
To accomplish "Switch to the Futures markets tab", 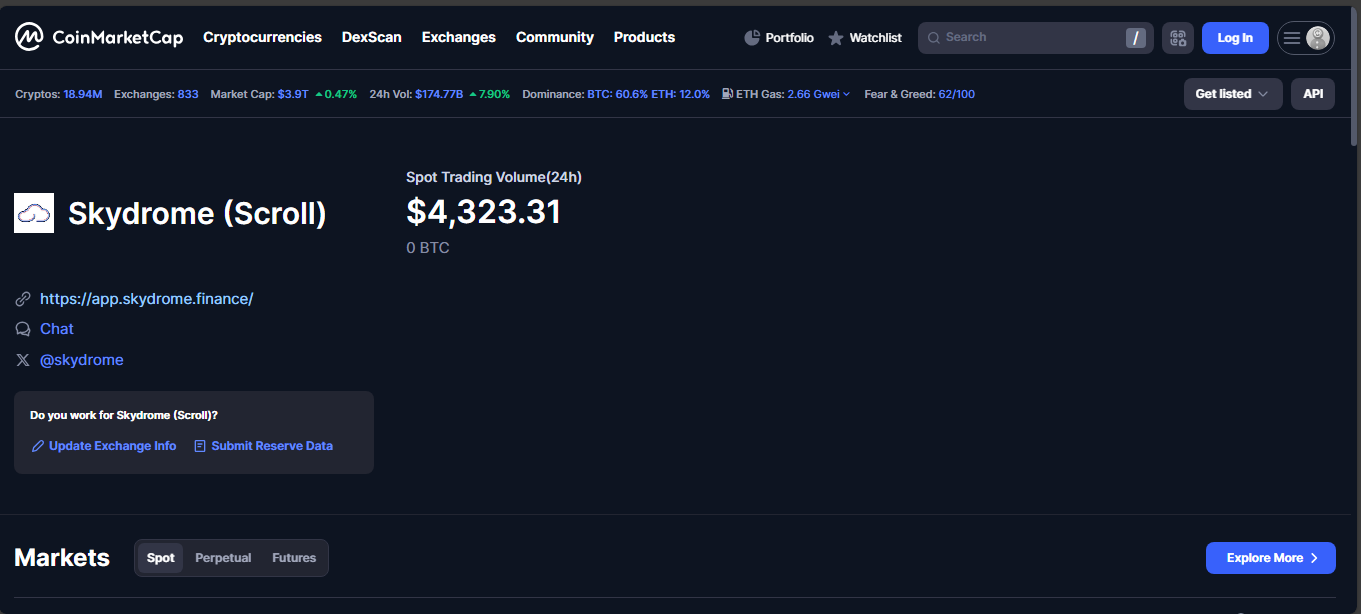I will coord(294,558).
